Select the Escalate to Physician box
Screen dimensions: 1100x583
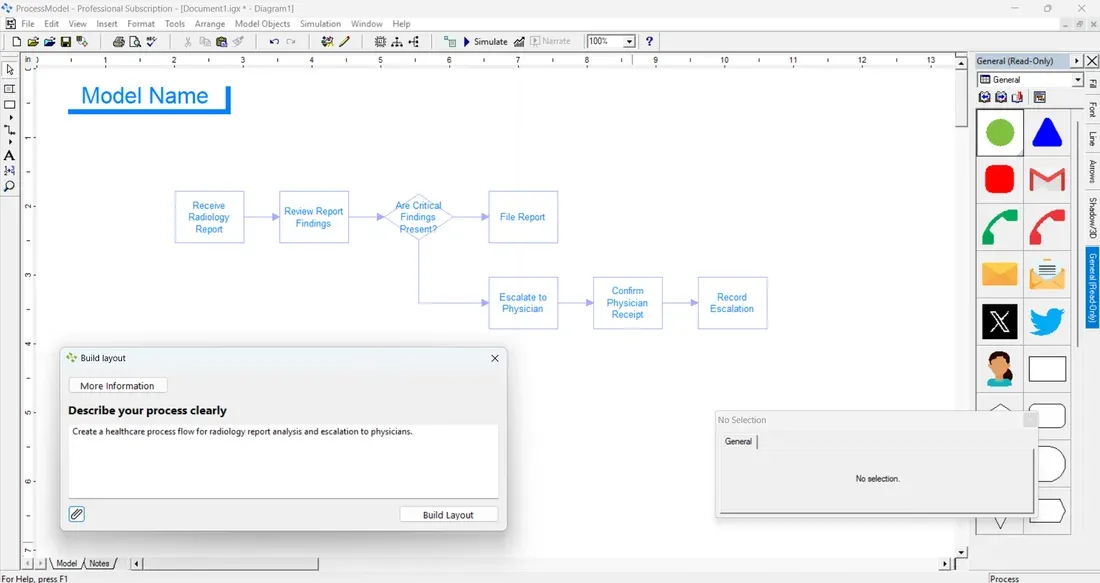click(523, 303)
